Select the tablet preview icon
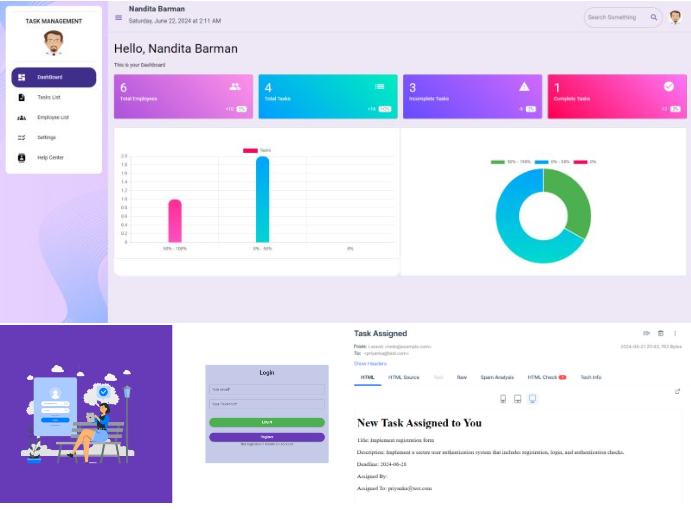Screen dimensions: 691x510 click(x=517, y=399)
